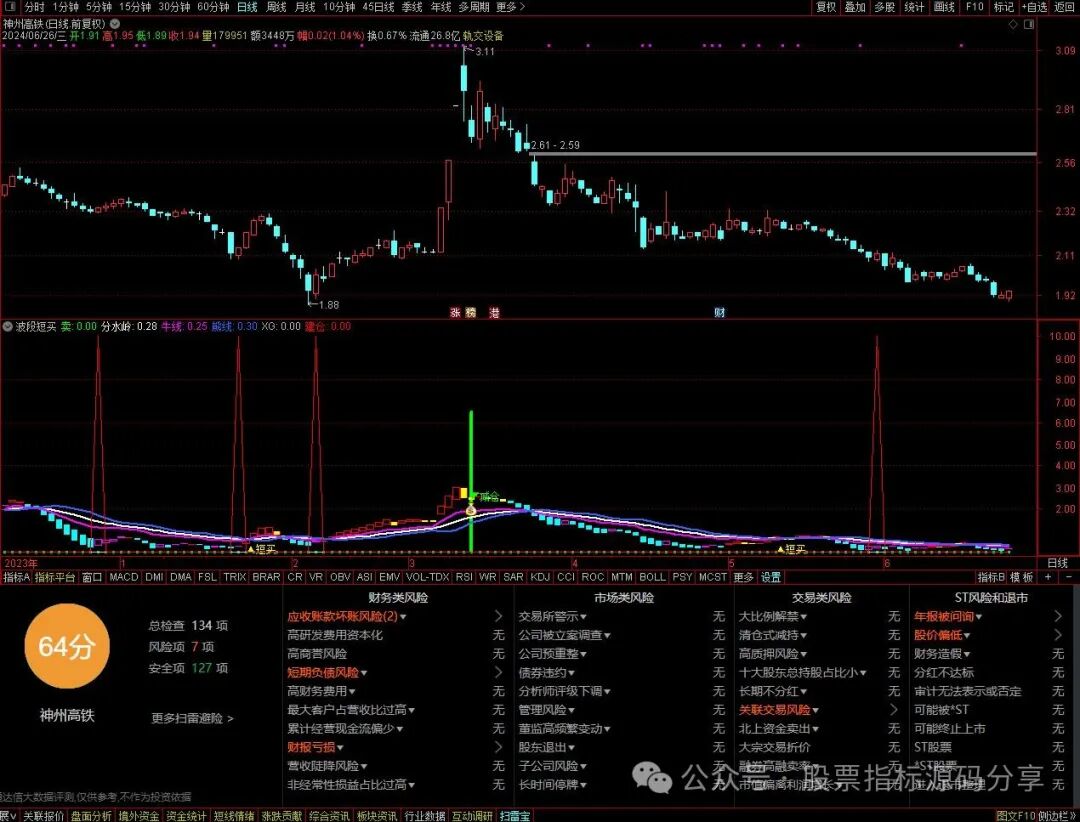Click the plus zoom button beside 模板
The height and width of the screenshot is (822, 1080).
point(1048,577)
